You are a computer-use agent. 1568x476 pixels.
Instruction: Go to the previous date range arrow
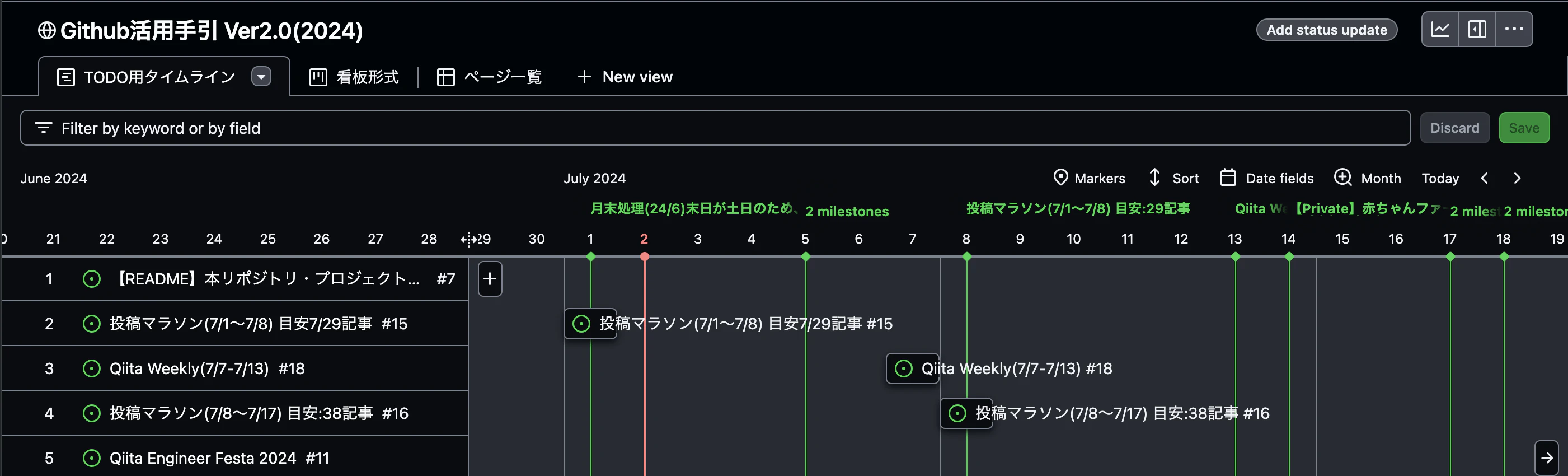(1484, 178)
